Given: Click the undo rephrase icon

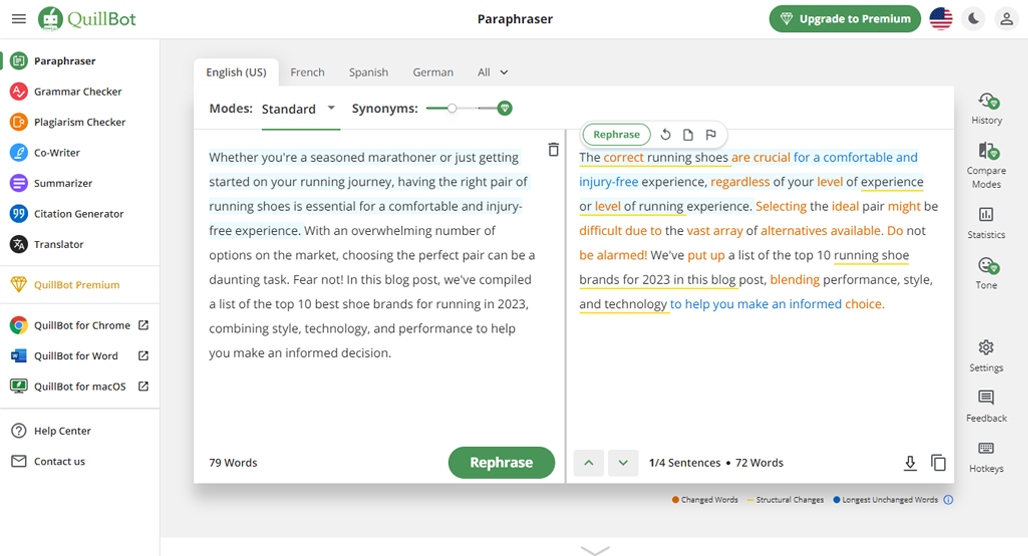Looking at the screenshot, I should click(665, 134).
